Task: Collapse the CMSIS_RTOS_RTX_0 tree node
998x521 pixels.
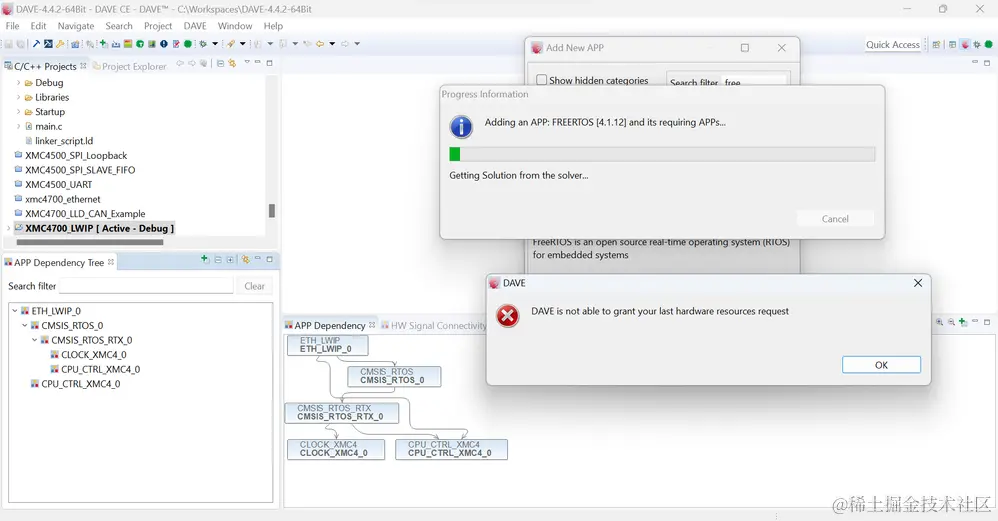Action: 35,340
